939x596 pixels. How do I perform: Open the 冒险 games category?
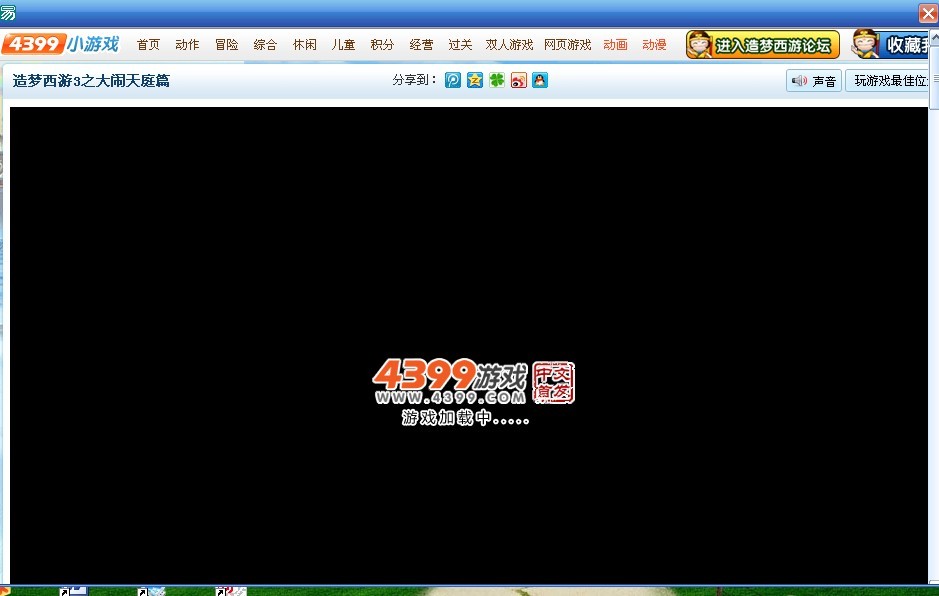point(226,45)
